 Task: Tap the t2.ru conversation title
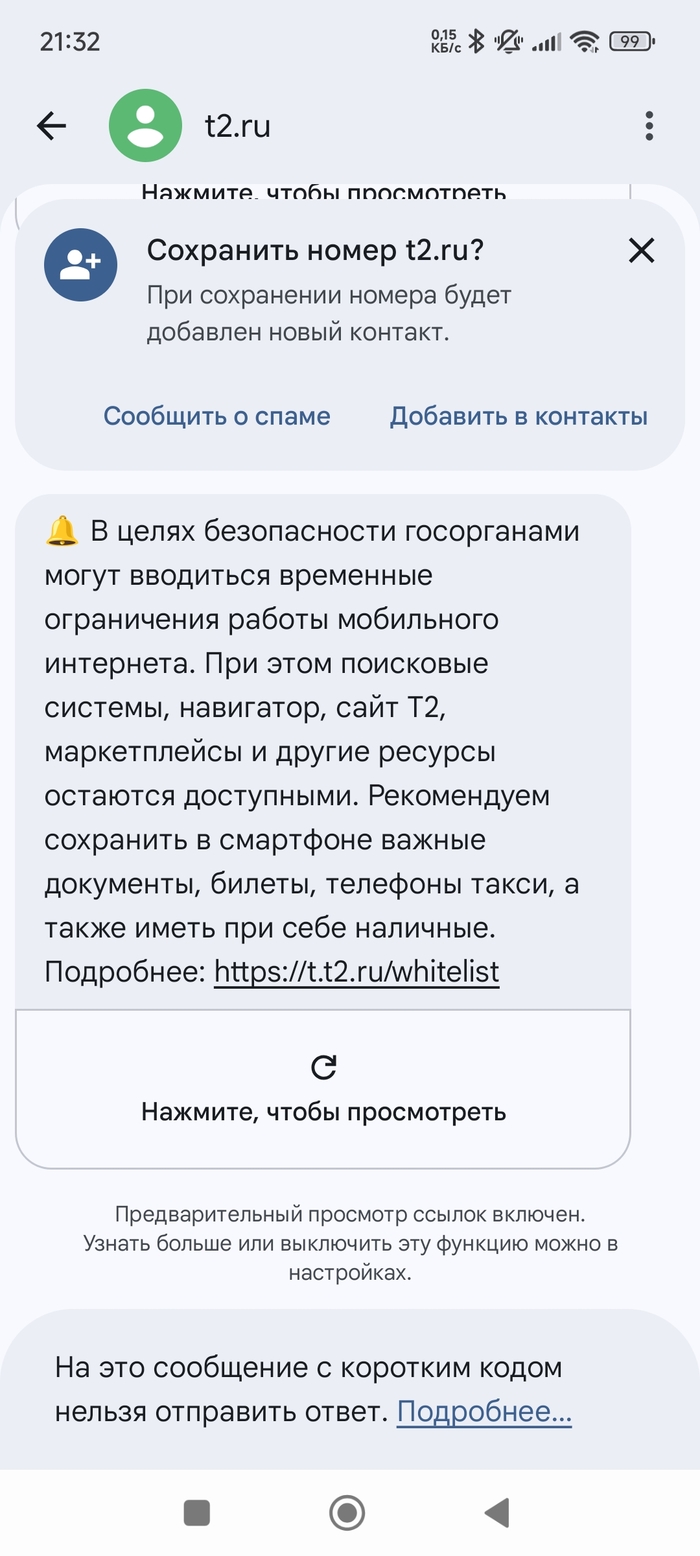tap(237, 126)
